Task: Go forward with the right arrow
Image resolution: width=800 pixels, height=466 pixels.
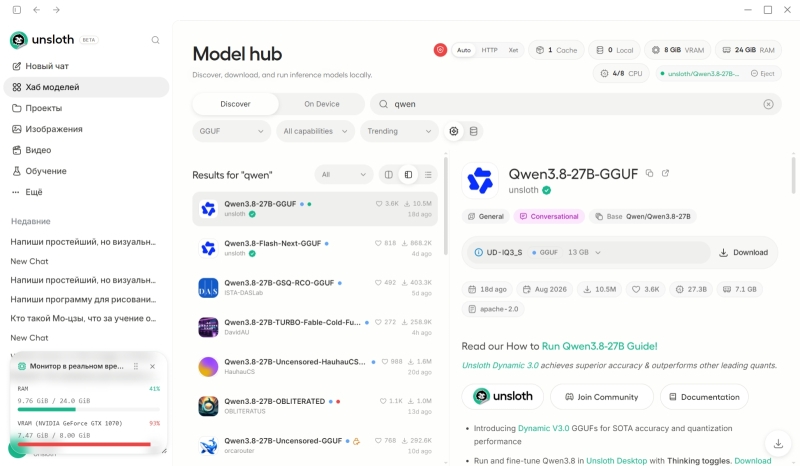Action: (x=56, y=10)
